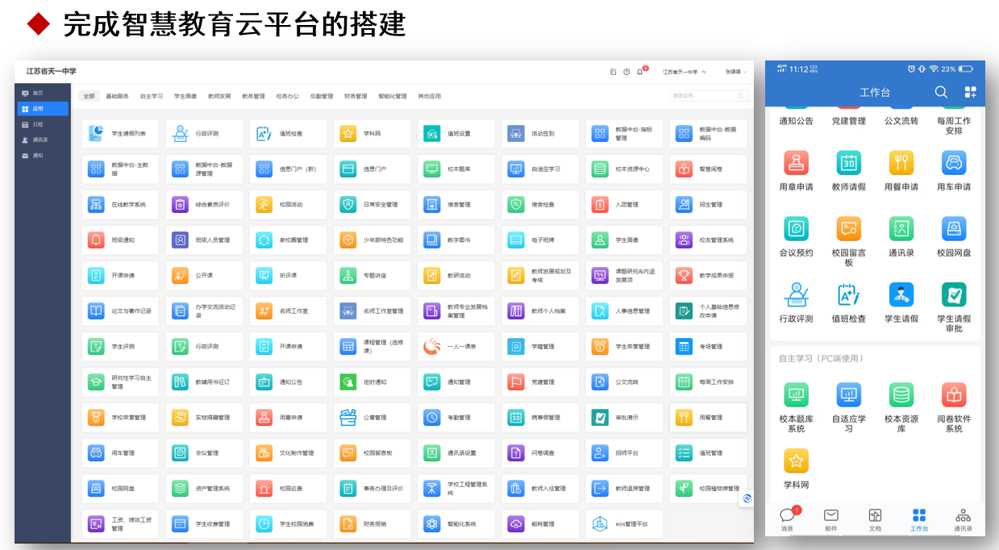Screen dimensions: 999x550
Task: Tap 文档 tab in phone bottom bar
Action: point(875,519)
